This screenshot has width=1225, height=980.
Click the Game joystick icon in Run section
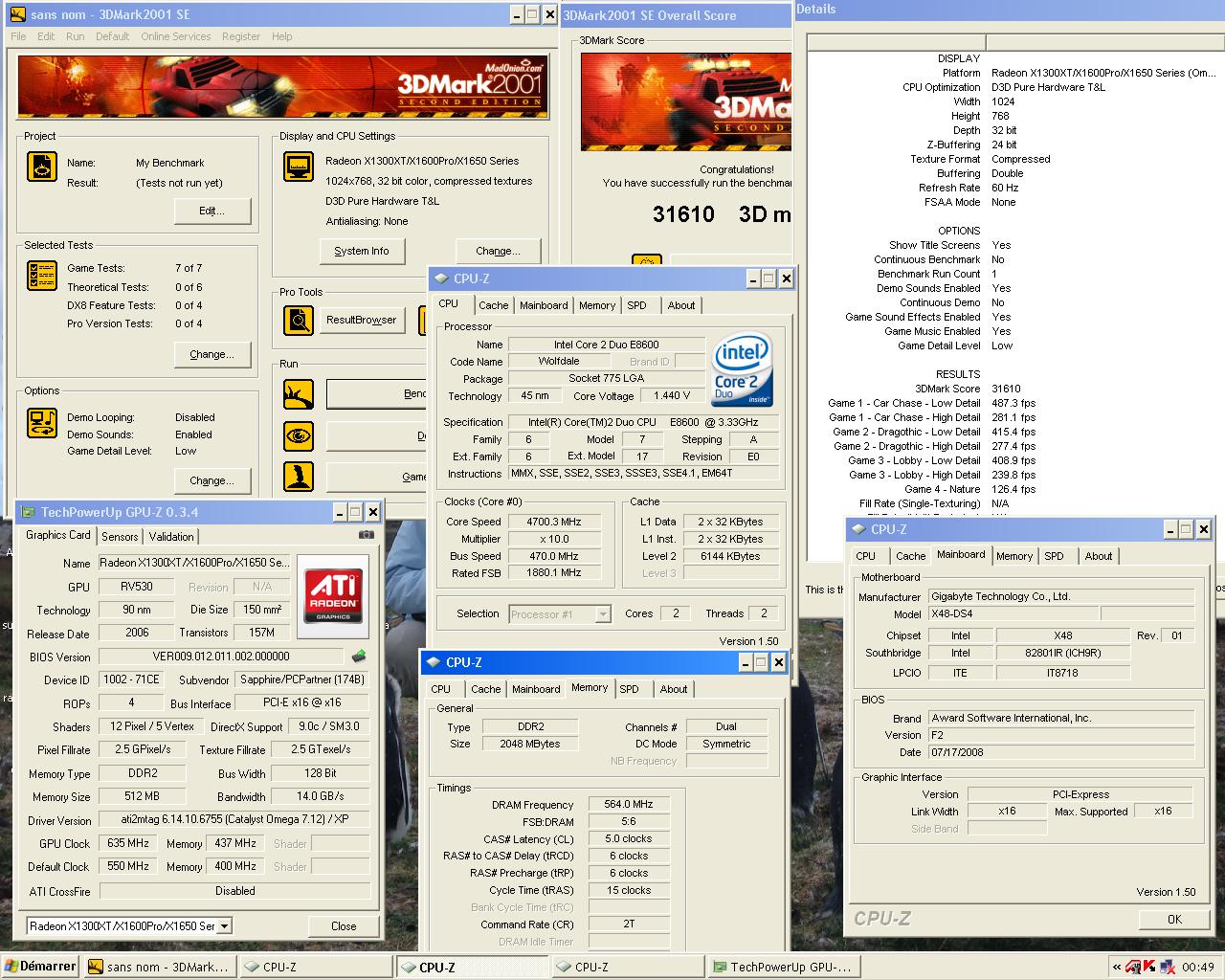click(299, 477)
